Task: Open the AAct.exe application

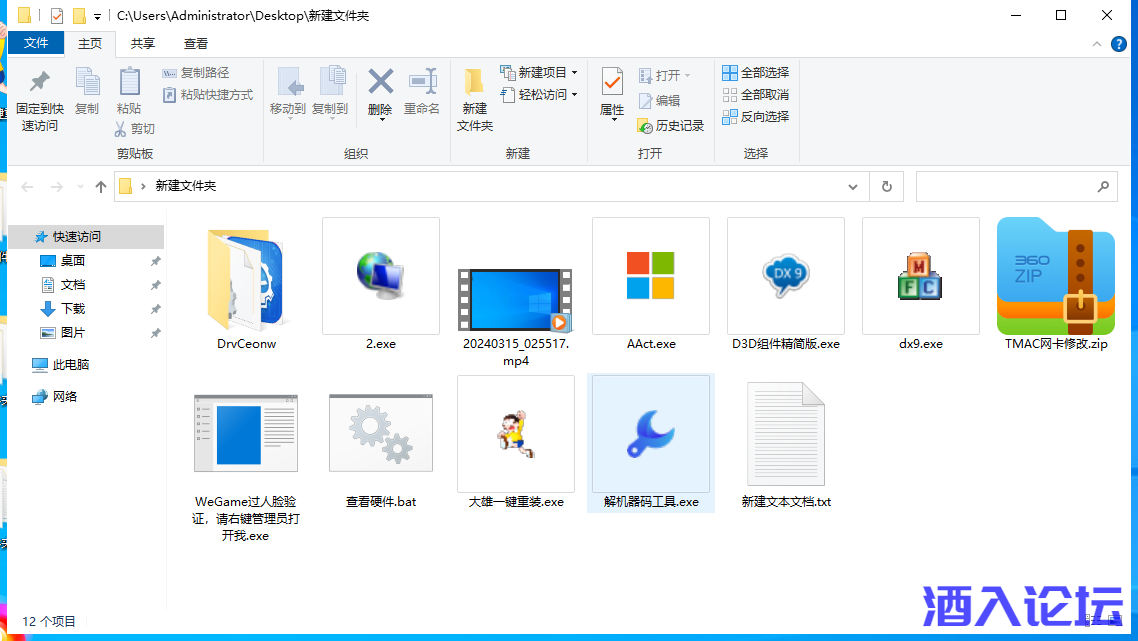Action: click(651, 277)
